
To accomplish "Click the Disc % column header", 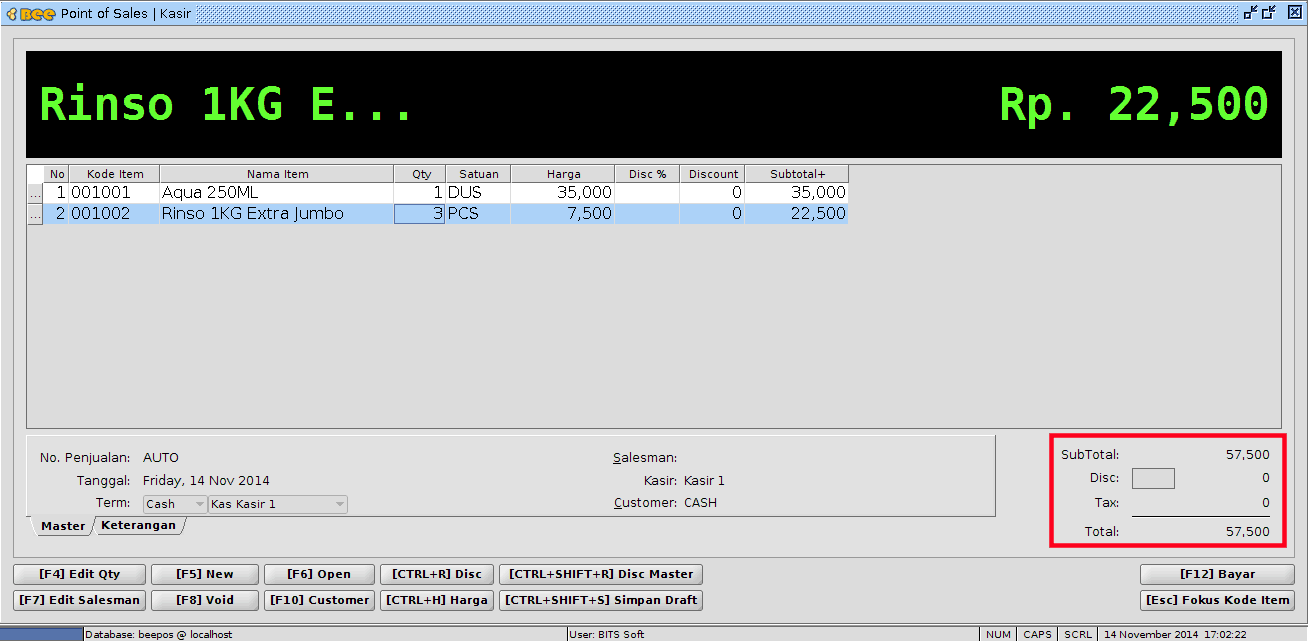I will click(647, 174).
